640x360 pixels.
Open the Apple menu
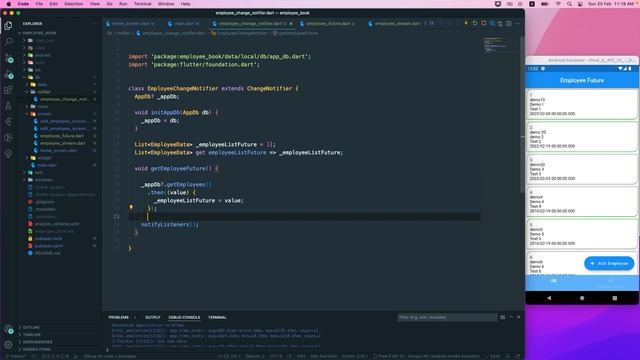(9, 4)
